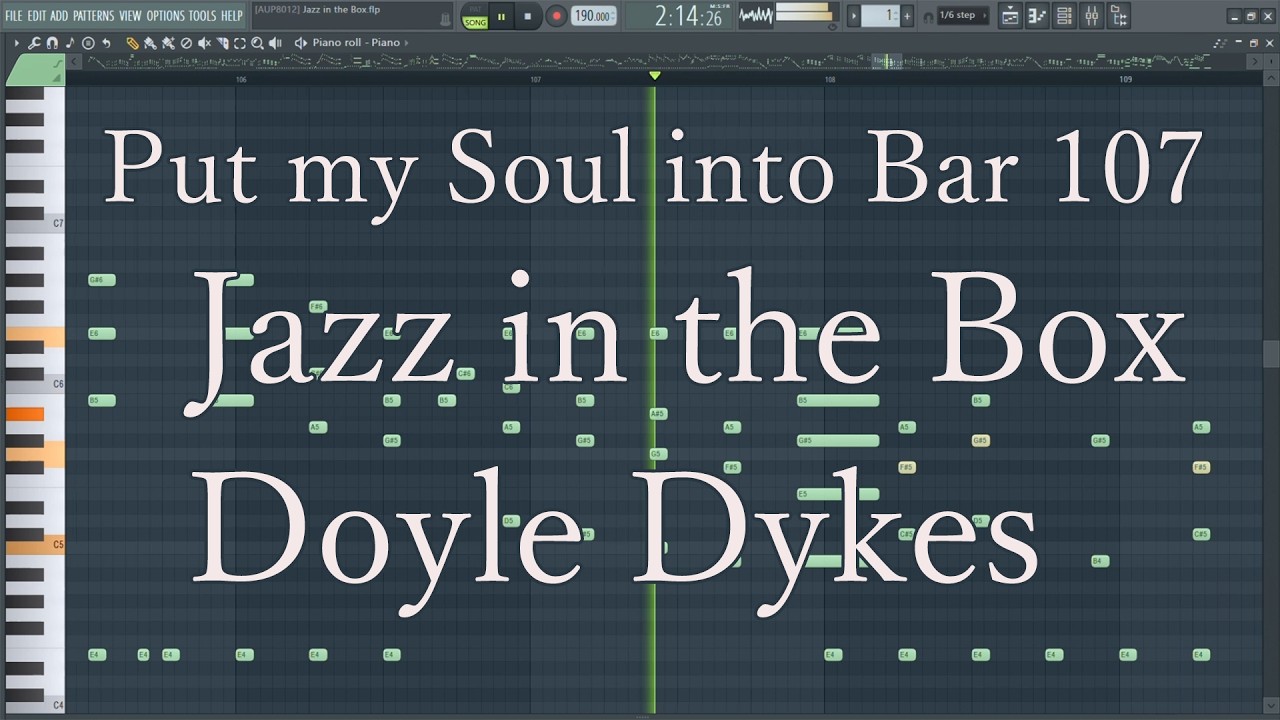Viewport: 1280px width, 720px height.
Task: Open the Mixer view icon
Action: pyautogui.click(x=1092, y=16)
